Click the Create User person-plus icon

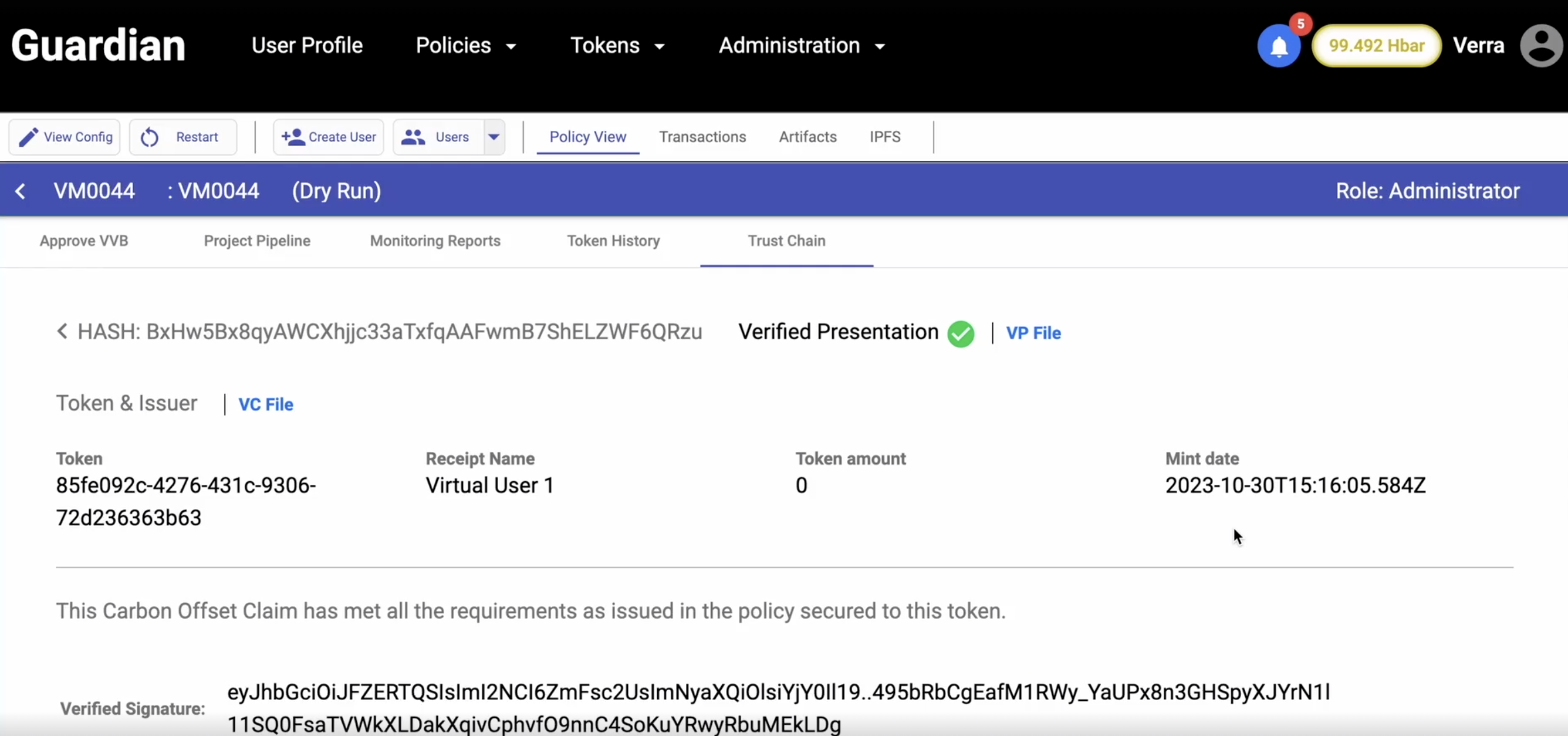pos(293,137)
